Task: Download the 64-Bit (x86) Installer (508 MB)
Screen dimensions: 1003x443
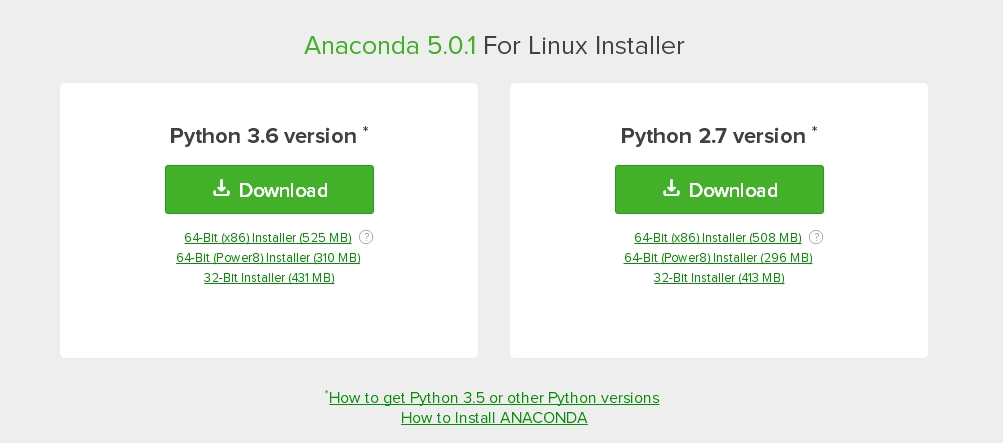Action: pyautogui.click(x=718, y=238)
